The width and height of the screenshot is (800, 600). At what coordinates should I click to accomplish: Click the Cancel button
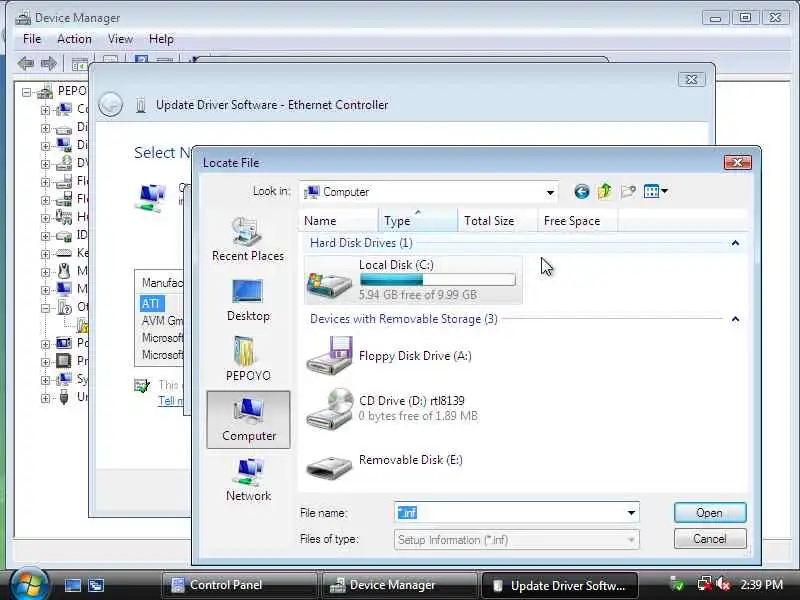click(x=710, y=539)
